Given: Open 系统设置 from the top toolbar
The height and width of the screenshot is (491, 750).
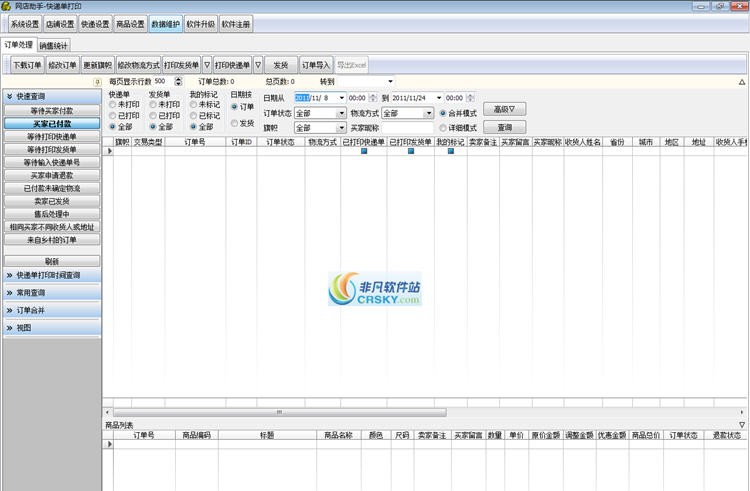Looking at the screenshot, I should [25, 23].
